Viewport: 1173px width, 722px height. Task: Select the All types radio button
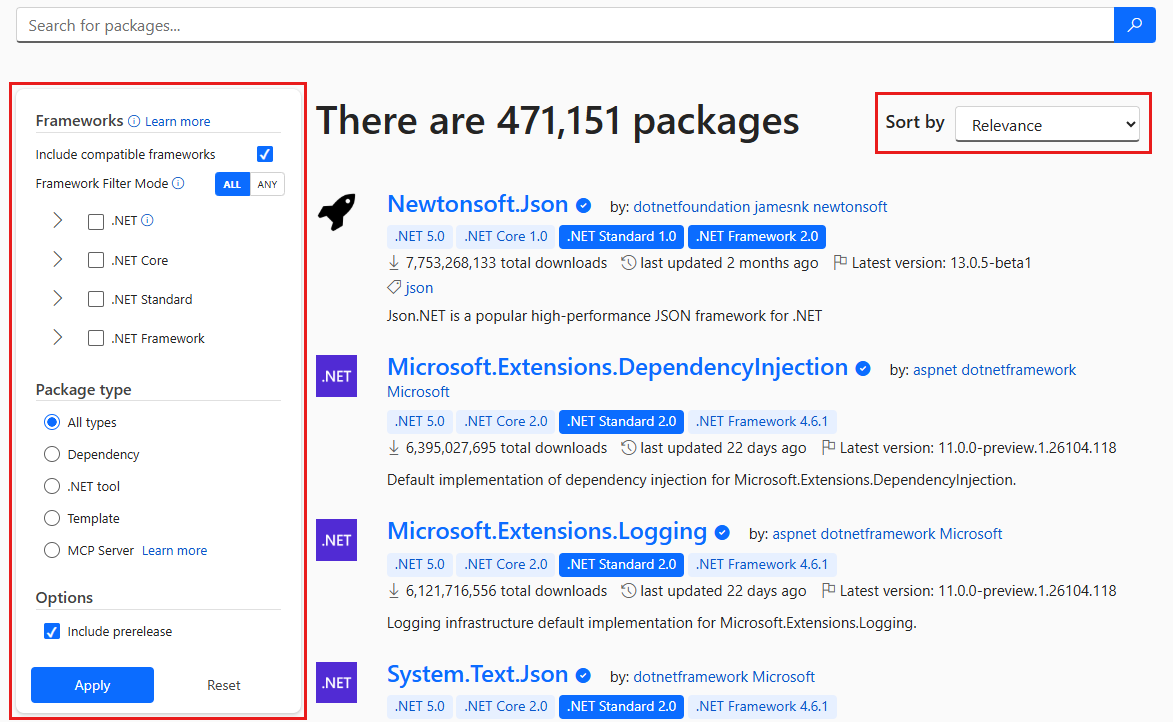[x=52, y=422]
